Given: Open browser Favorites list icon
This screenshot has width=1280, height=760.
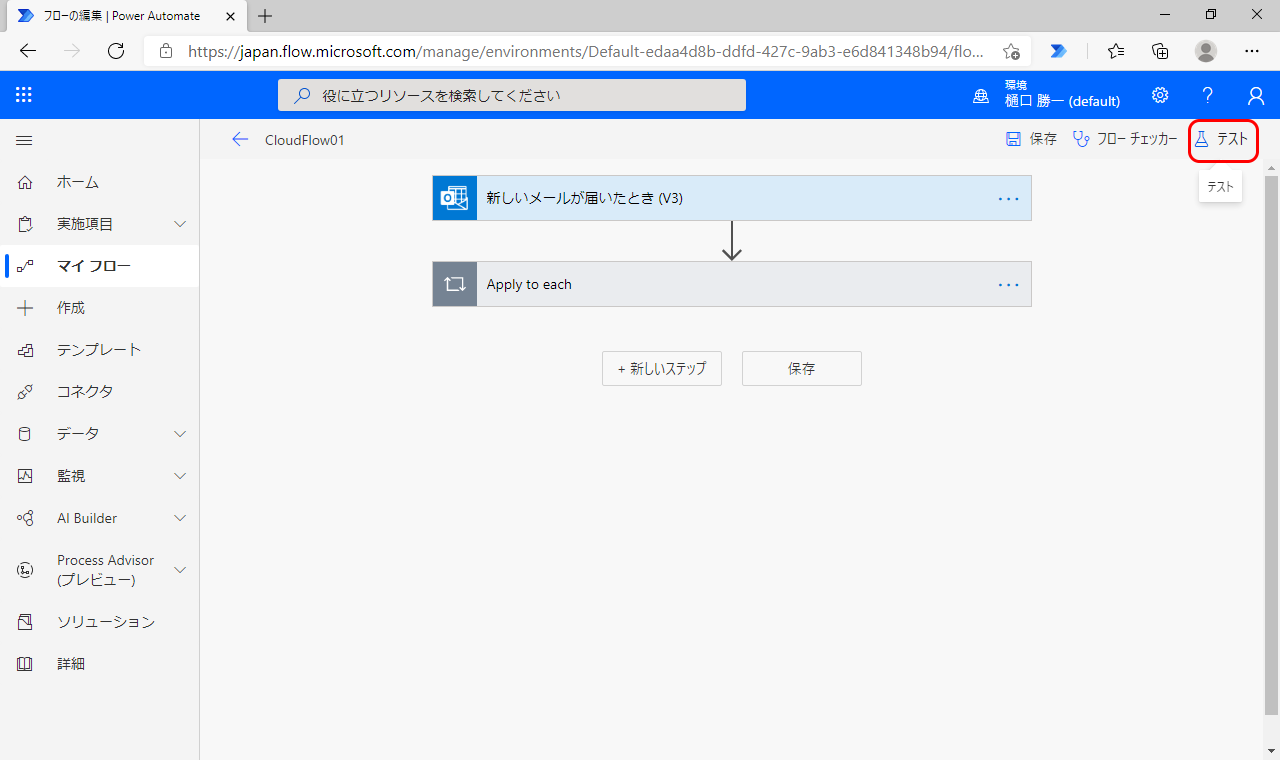Looking at the screenshot, I should [1116, 51].
